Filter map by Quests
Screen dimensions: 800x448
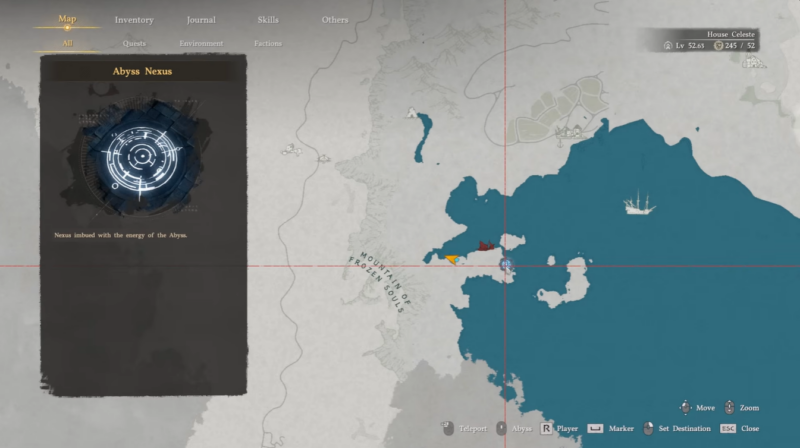134,43
